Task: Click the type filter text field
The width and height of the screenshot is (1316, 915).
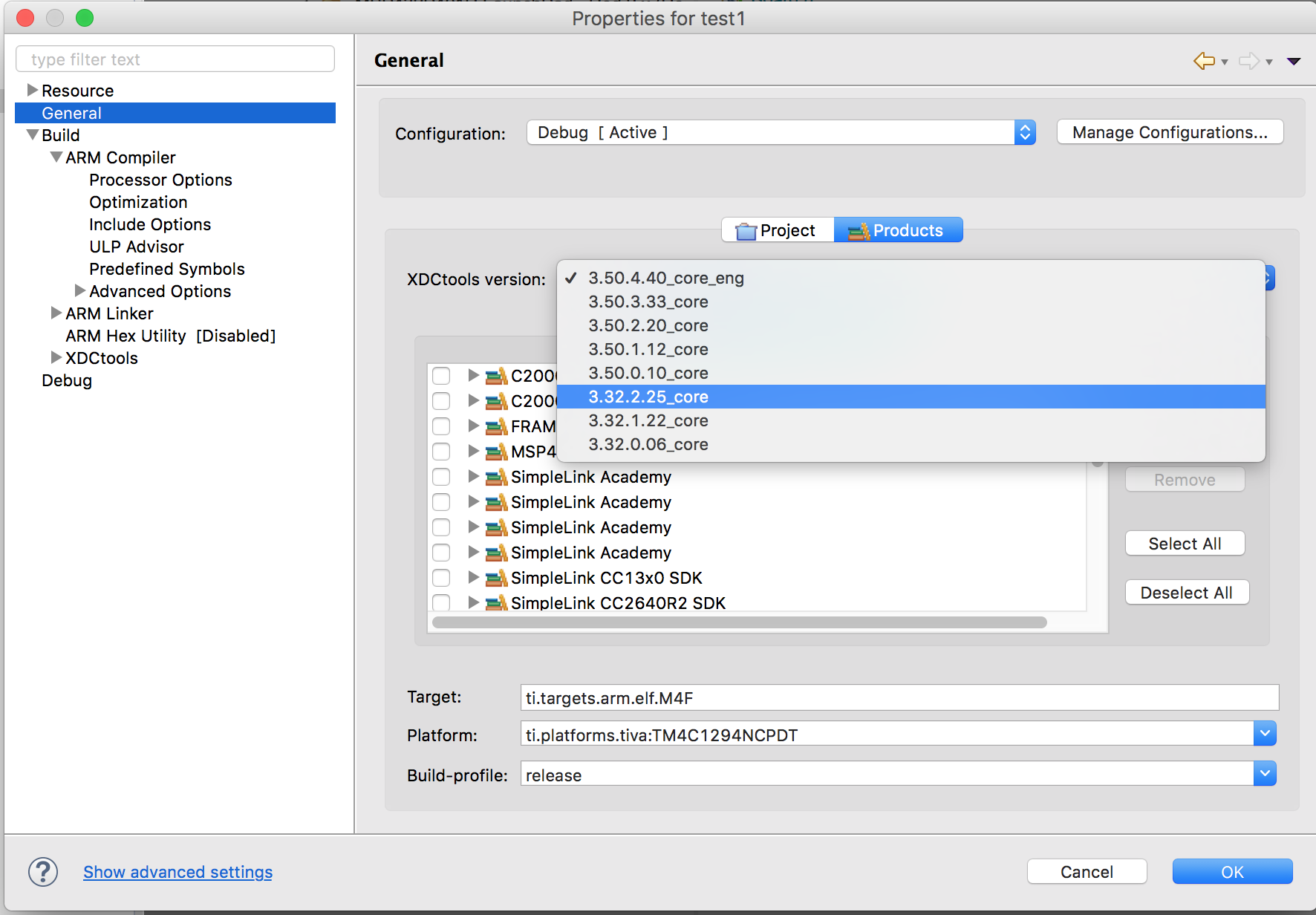Action: [x=175, y=59]
